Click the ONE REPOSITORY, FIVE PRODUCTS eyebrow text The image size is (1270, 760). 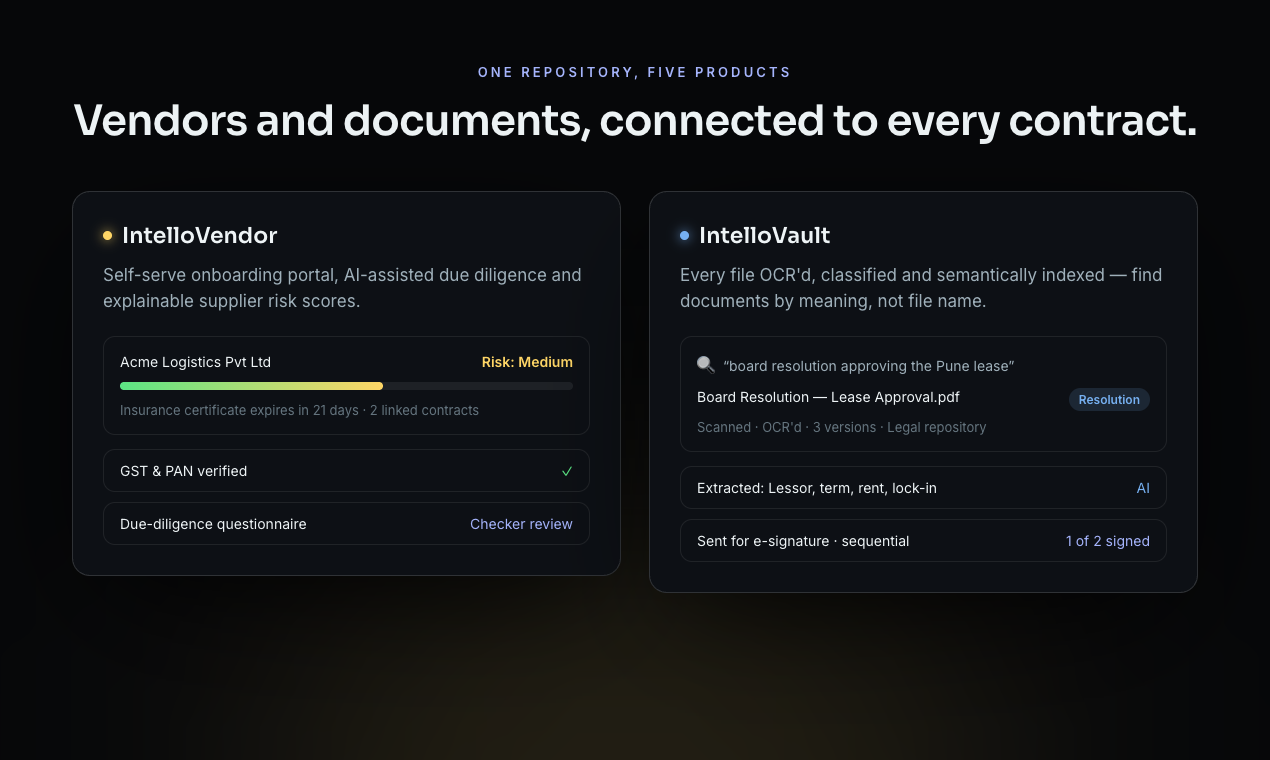coord(634,72)
